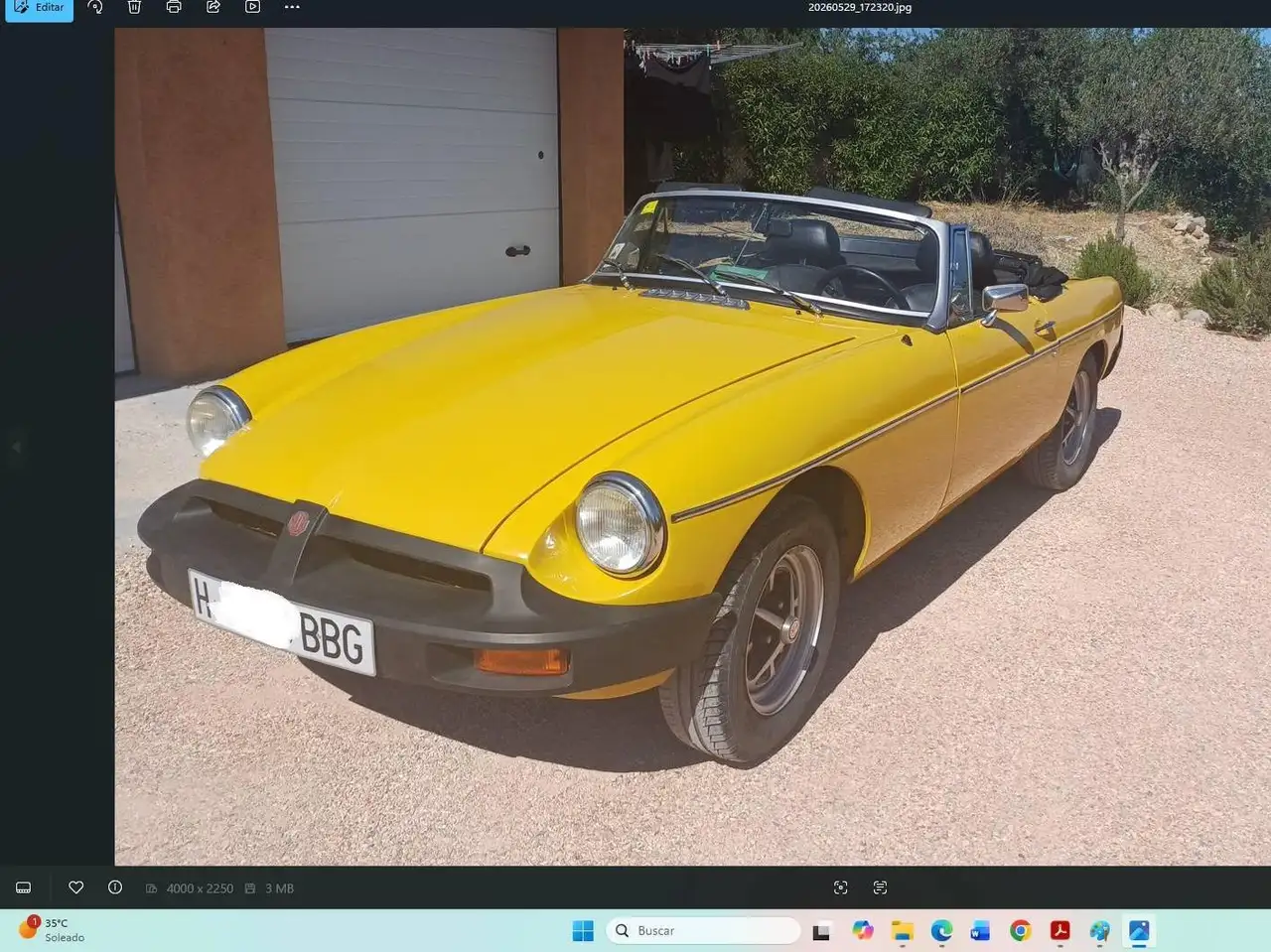Launch Copilot from the taskbar
Image resolution: width=1271 pixels, height=952 pixels.
click(862, 930)
